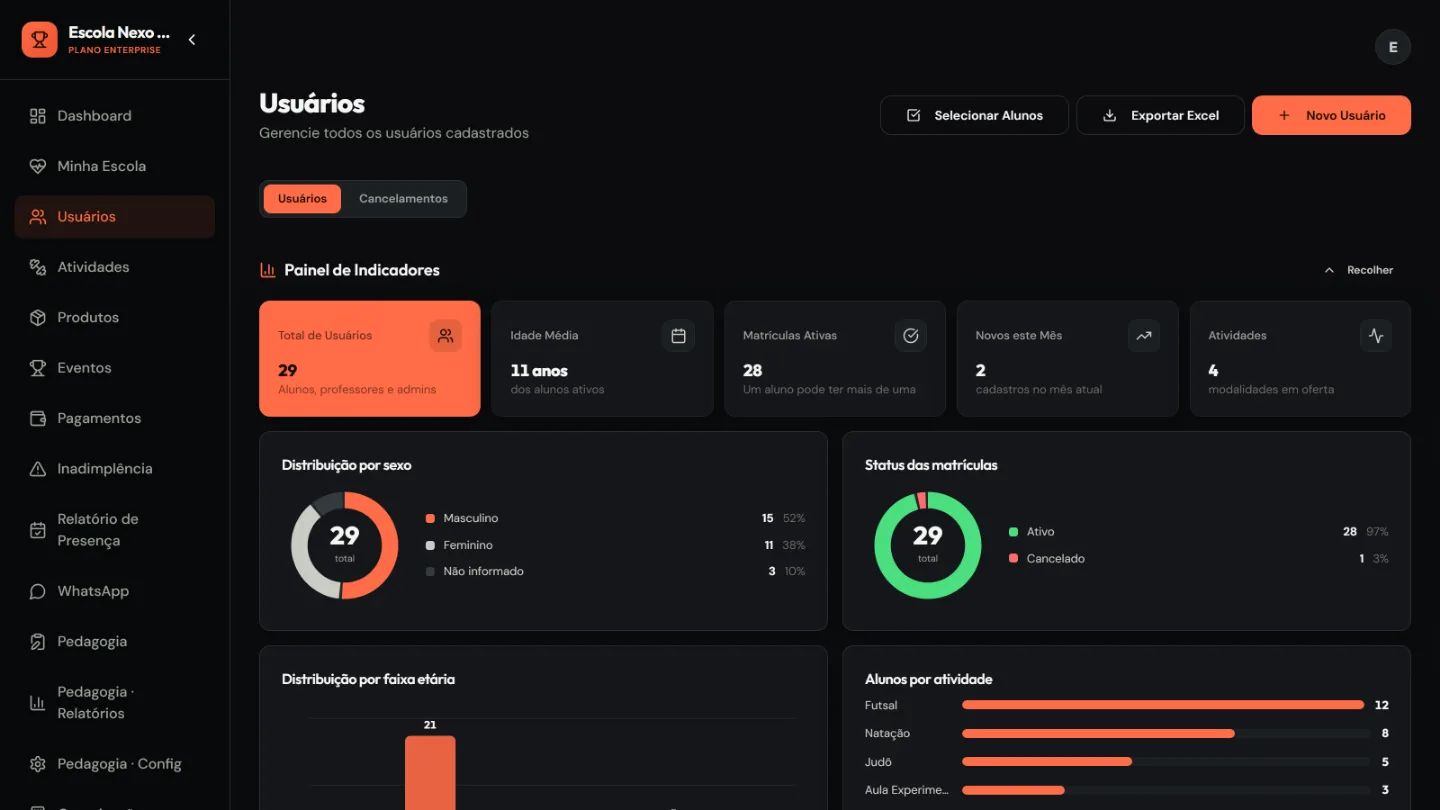
Task: Click the Futsal activity progress bar
Action: click(x=1166, y=705)
